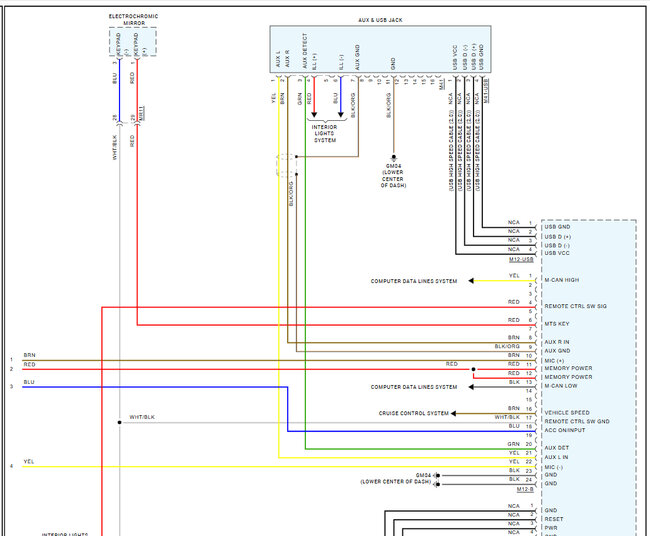The image size is (650, 536).
Task: Click the PWR pin label
Action: (551, 528)
